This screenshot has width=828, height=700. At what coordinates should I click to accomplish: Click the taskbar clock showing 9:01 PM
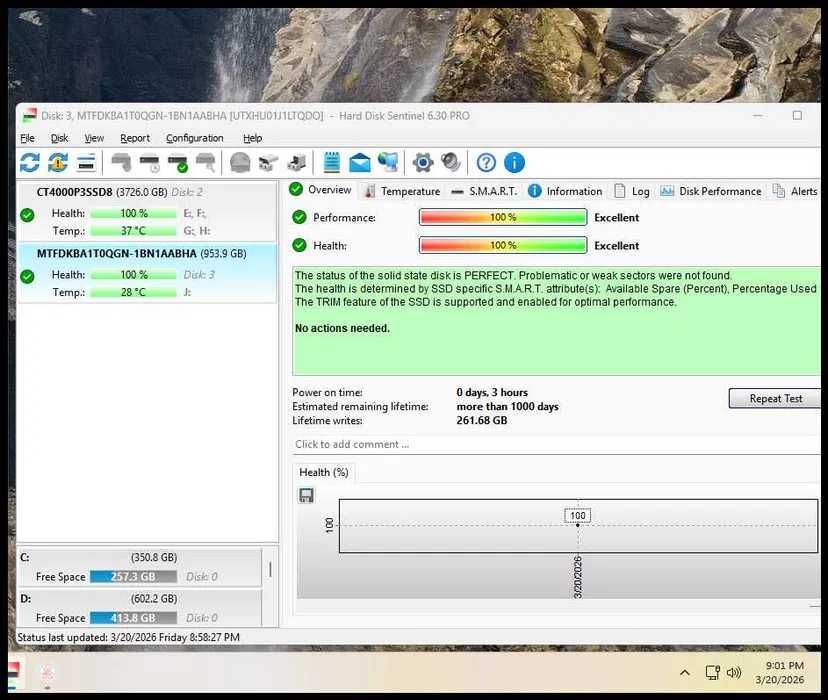tap(780, 673)
